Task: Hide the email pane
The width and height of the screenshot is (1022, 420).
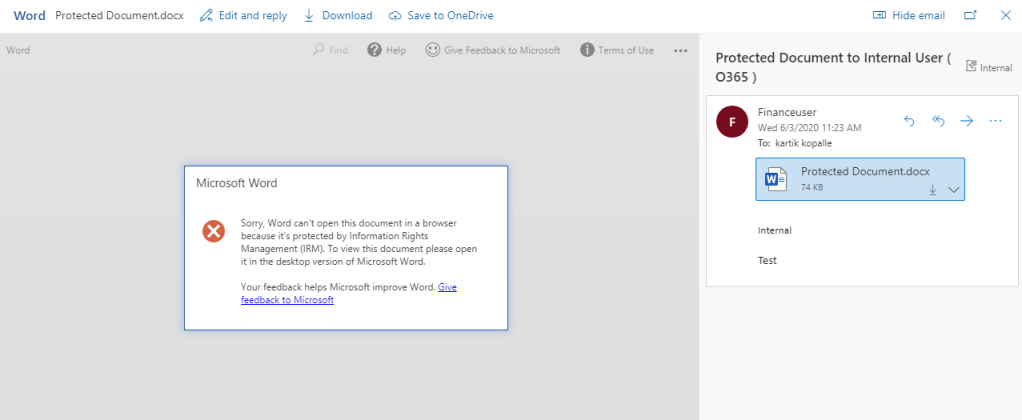Action: [909, 16]
